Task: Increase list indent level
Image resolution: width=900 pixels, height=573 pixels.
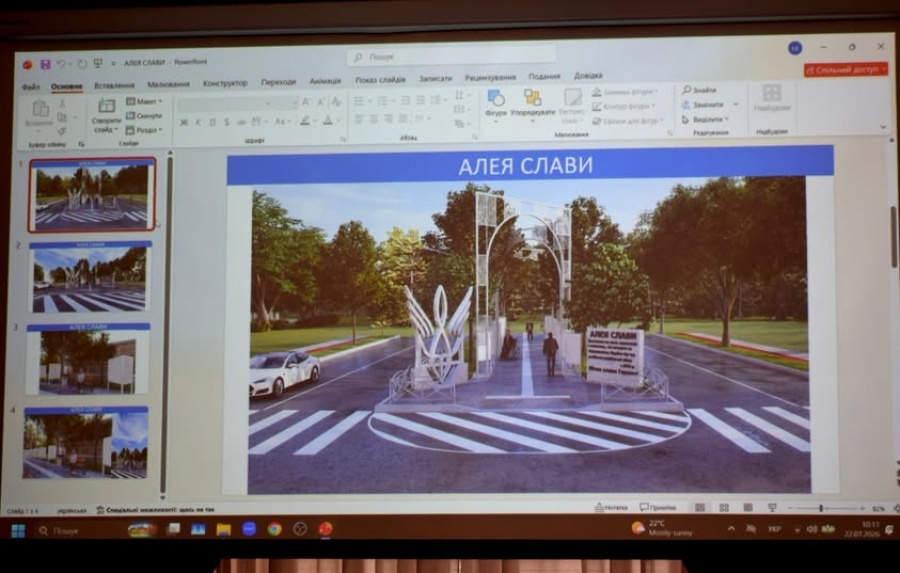Action: click(x=420, y=100)
